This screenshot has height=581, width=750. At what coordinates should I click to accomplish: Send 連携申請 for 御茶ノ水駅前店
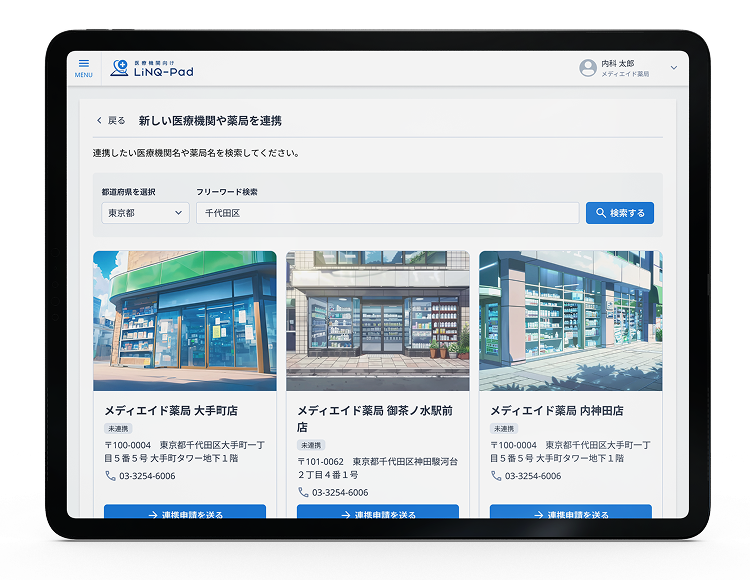(x=377, y=512)
